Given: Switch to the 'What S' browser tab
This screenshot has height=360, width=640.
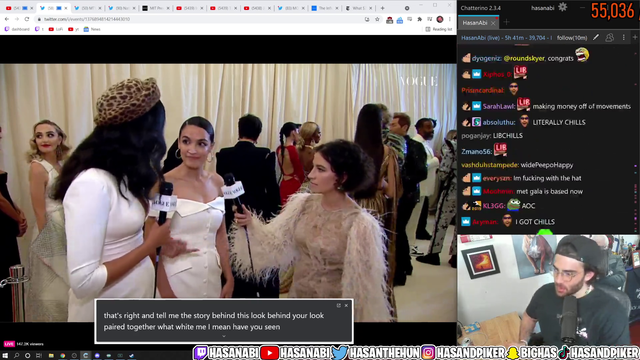Looking at the screenshot, I should coord(359,8).
